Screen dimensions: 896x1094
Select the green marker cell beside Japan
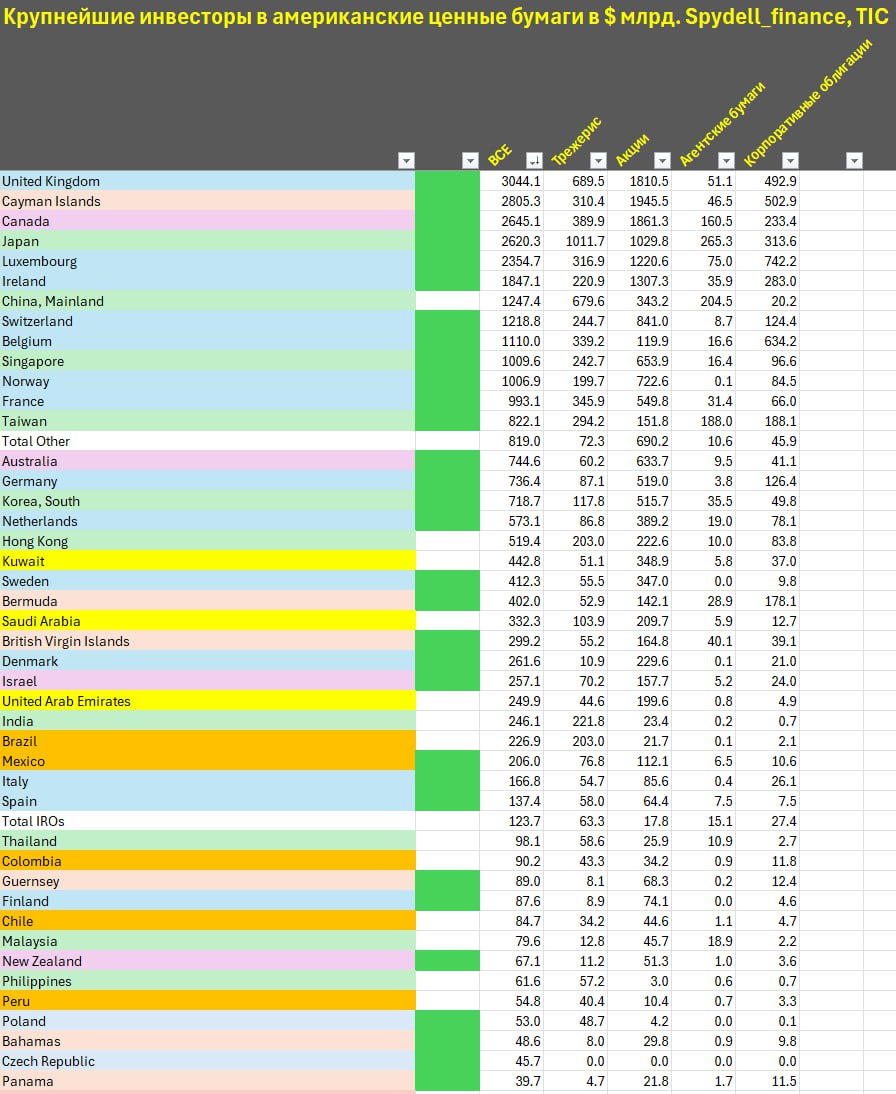tap(447, 241)
